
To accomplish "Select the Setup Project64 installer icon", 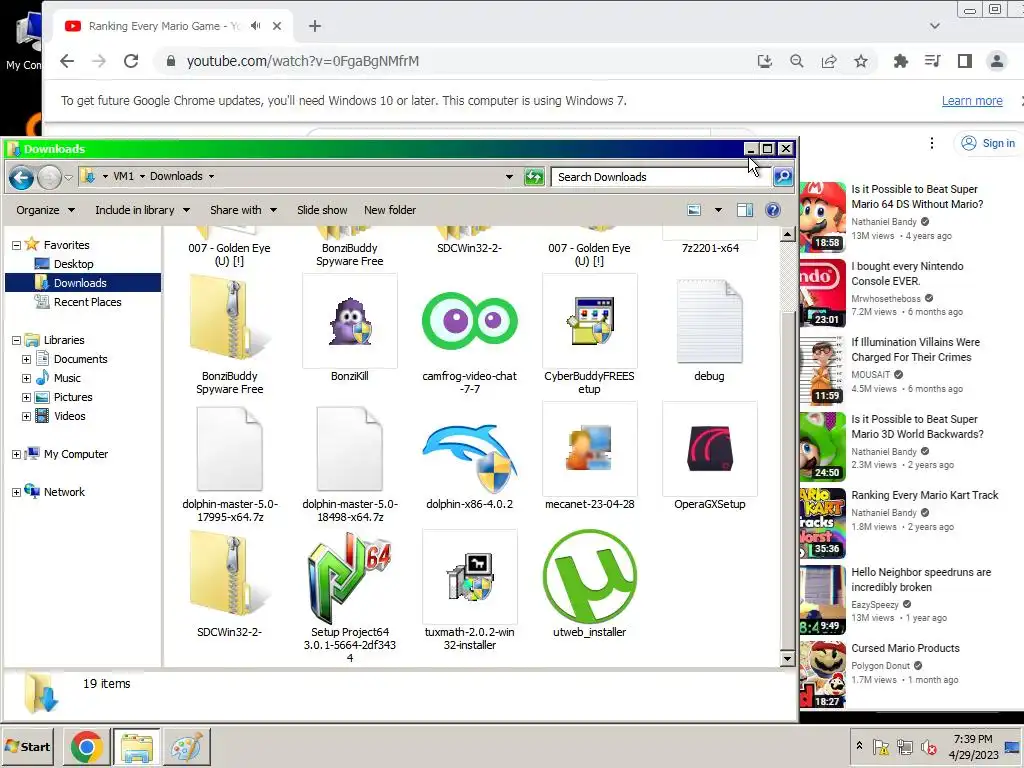I will pos(349,577).
